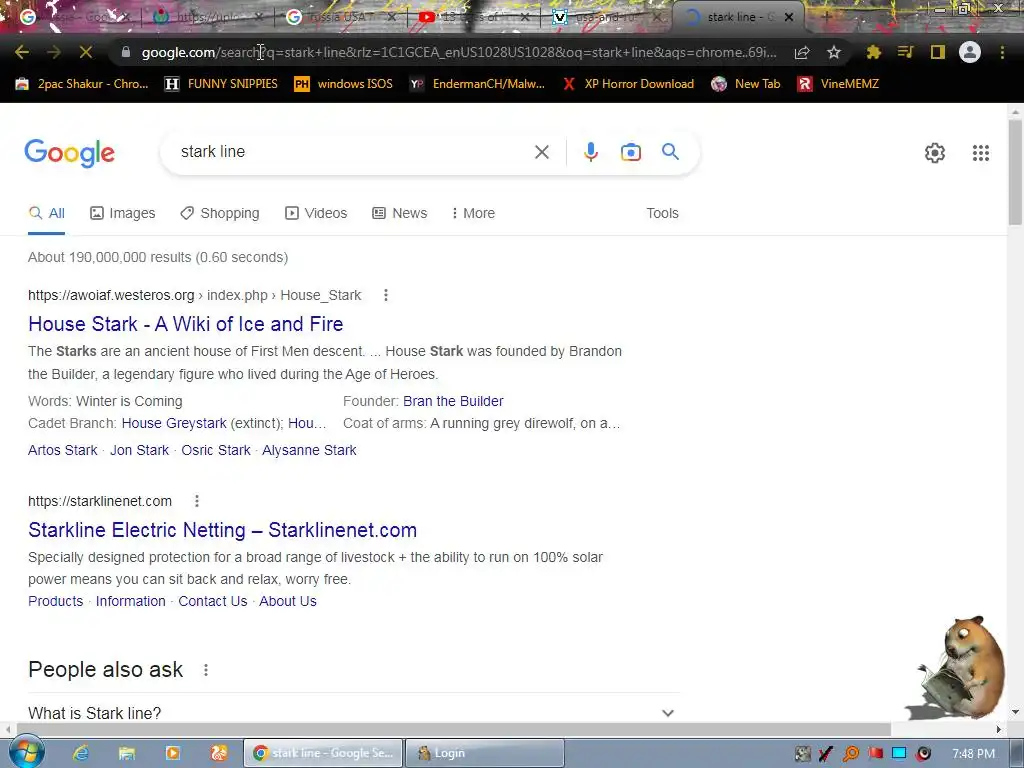This screenshot has width=1024, height=768.
Task: Open the About Us sitelink
Action: (288, 601)
